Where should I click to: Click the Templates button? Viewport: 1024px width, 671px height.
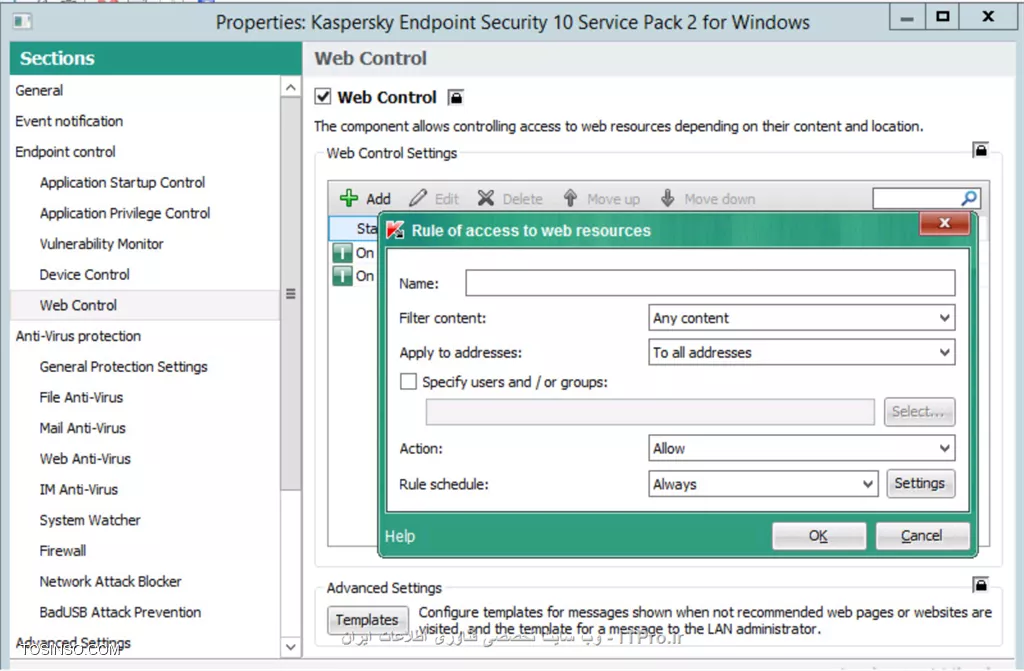367,619
